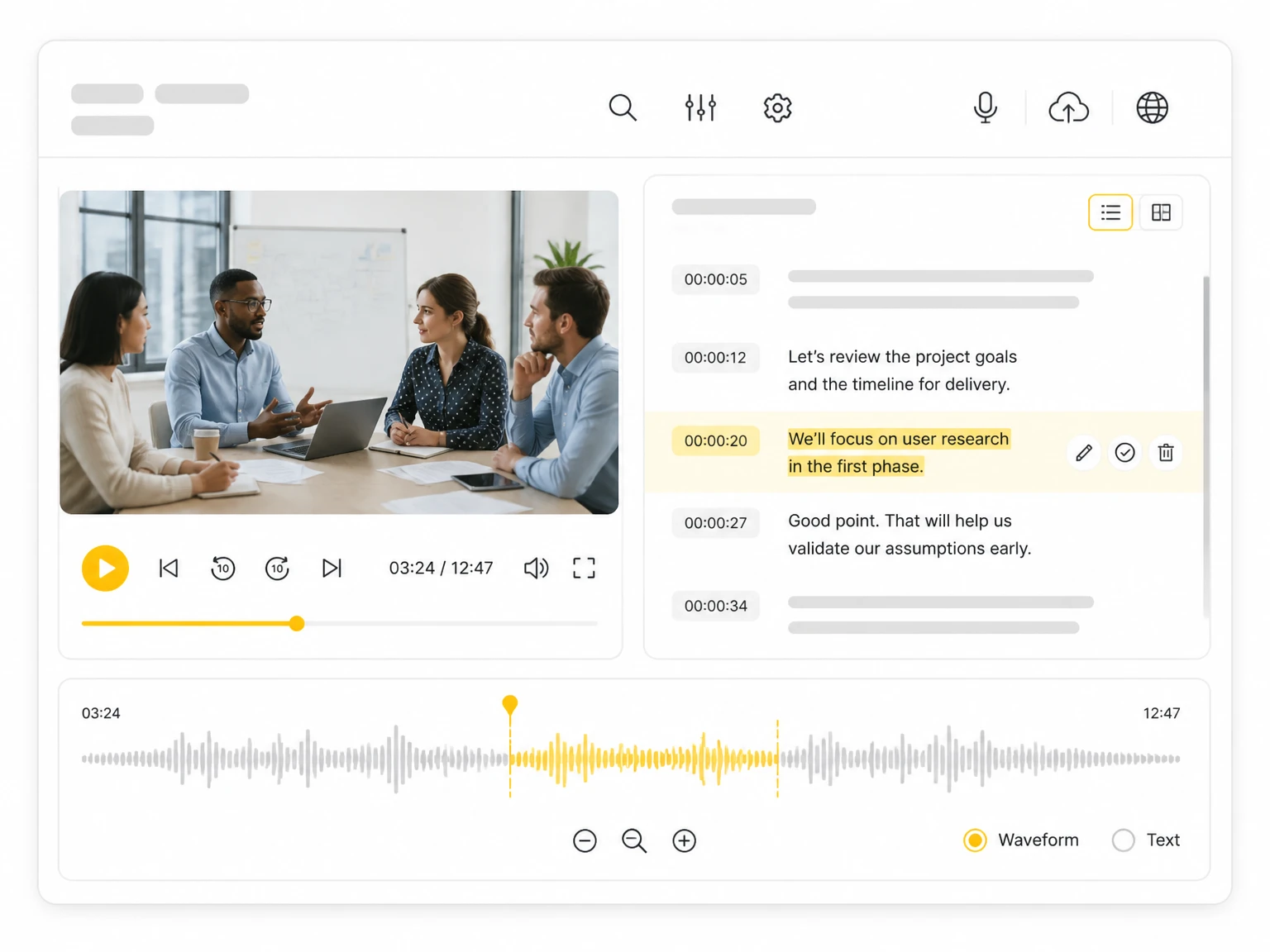Enter fullscreen video mode

click(x=584, y=568)
